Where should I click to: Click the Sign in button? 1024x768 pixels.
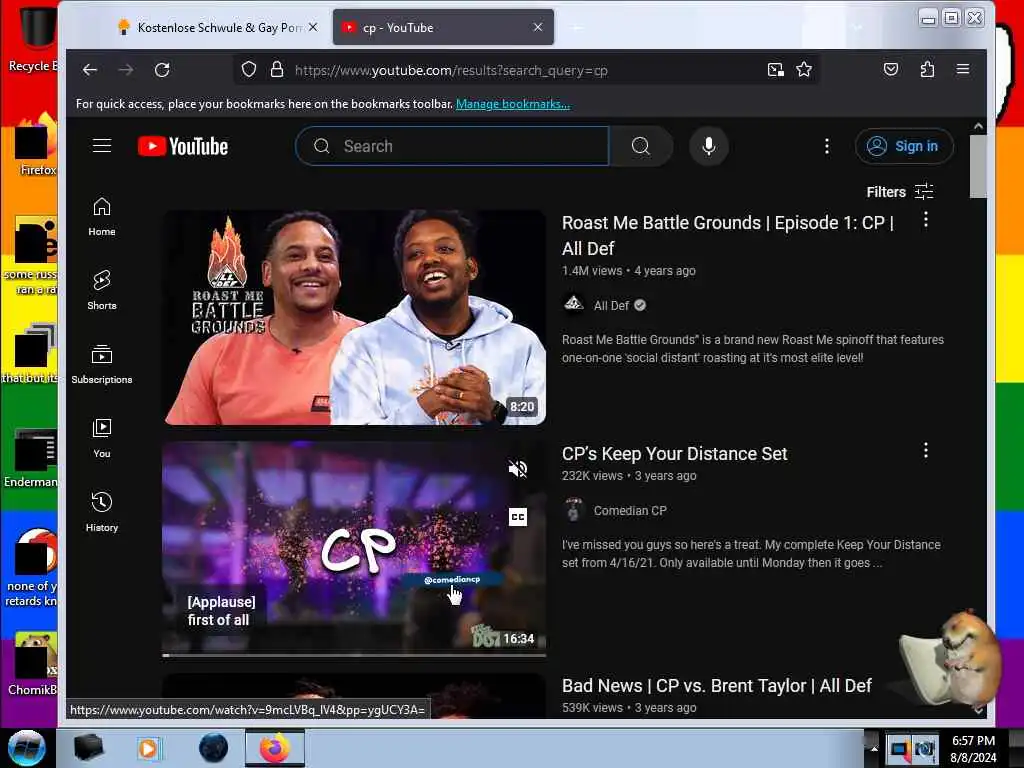click(904, 146)
